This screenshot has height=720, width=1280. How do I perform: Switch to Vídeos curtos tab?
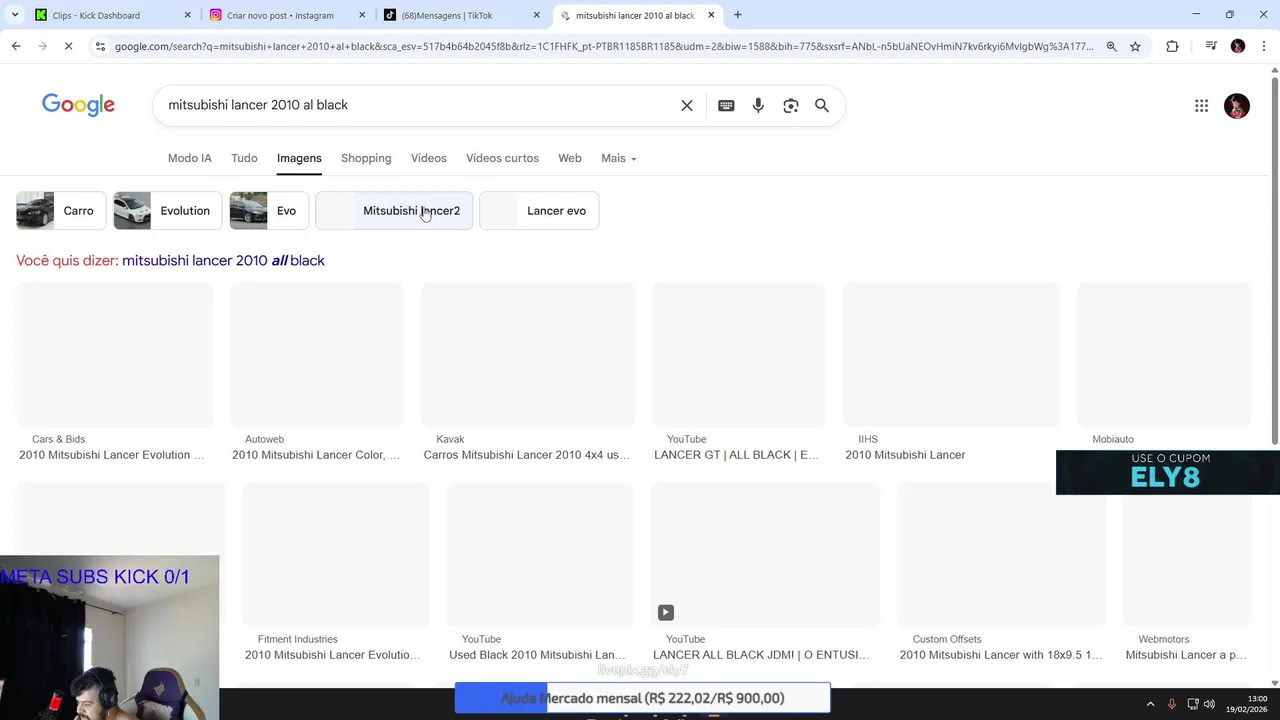pos(502,158)
